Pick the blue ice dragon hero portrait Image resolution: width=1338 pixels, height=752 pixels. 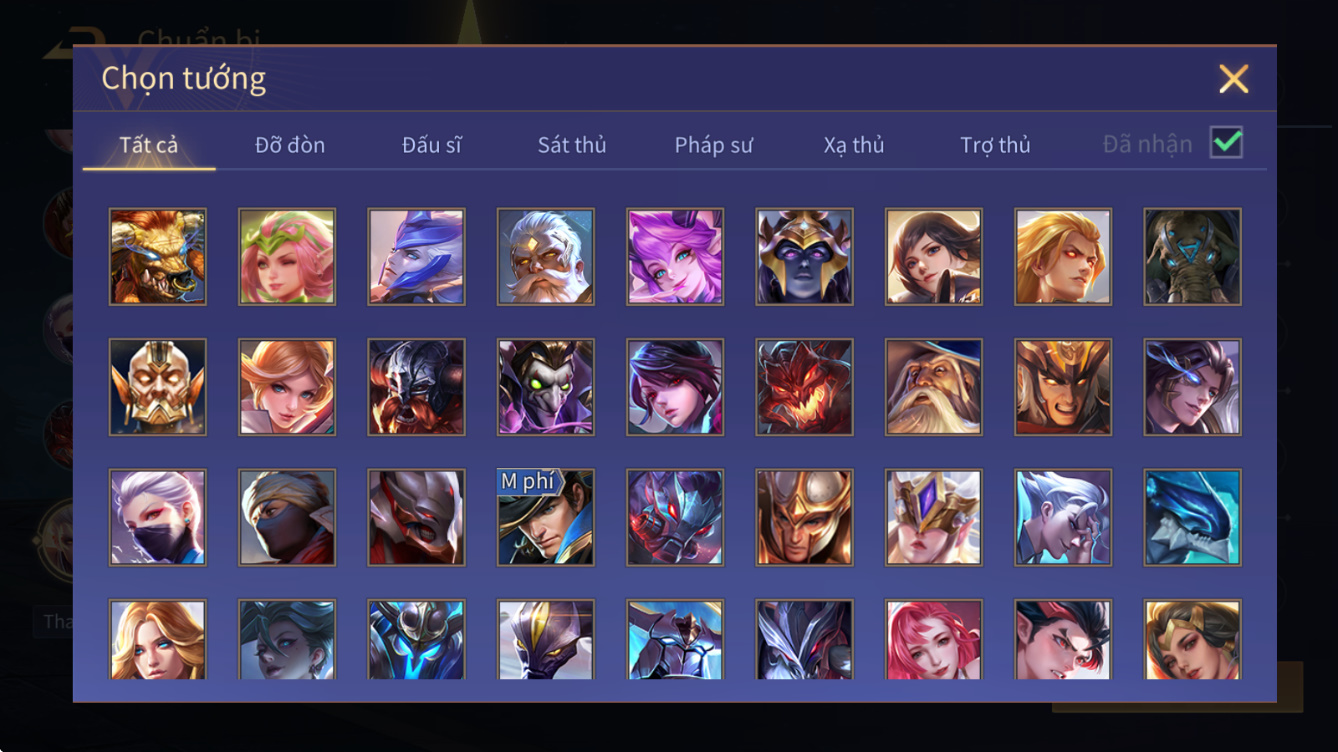point(1193,518)
